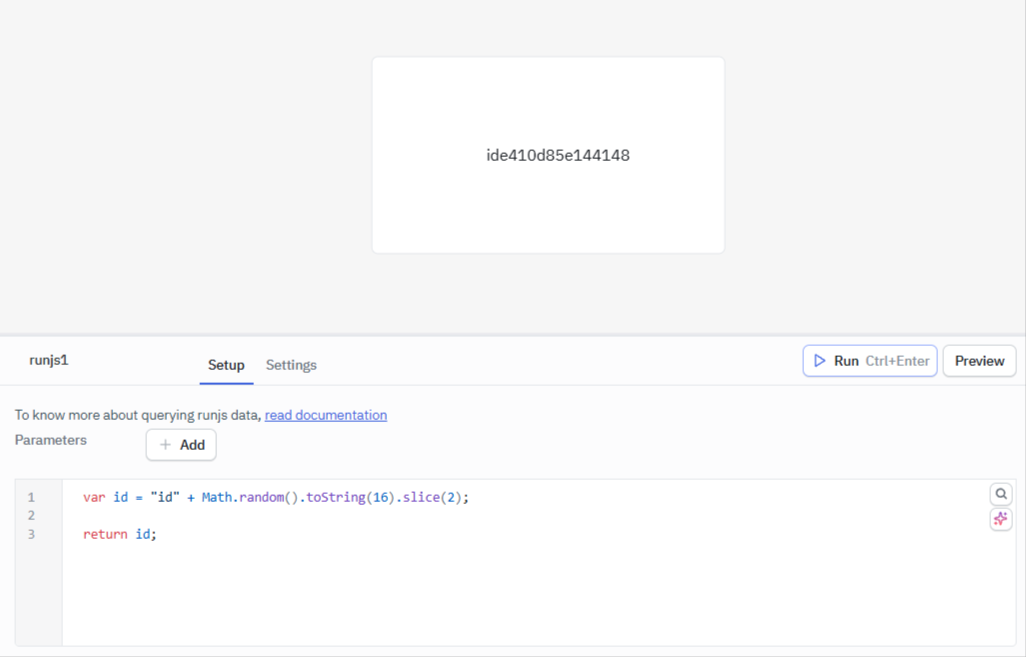
Task: Open the Preview of the query
Action: click(979, 361)
